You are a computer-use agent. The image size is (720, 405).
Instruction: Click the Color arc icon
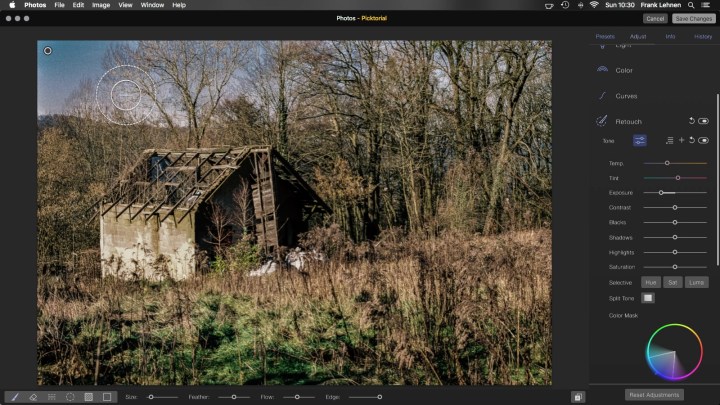click(602, 69)
